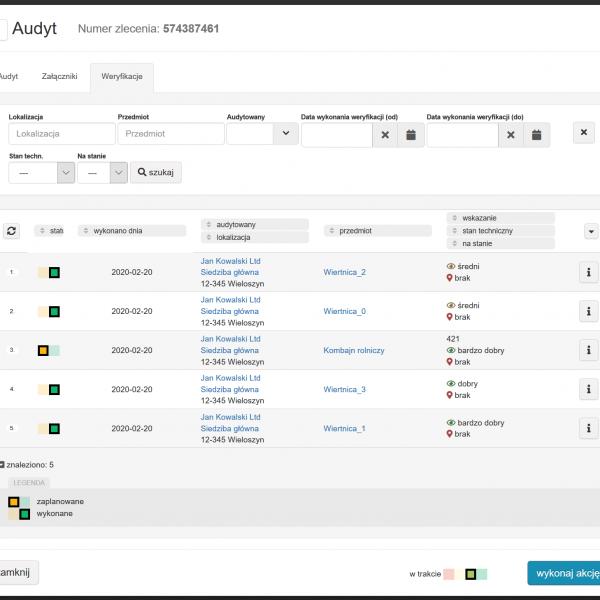Open info details for Wiertnica_2 row
This screenshot has height=600, width=600.
click(x=589, y=272)
